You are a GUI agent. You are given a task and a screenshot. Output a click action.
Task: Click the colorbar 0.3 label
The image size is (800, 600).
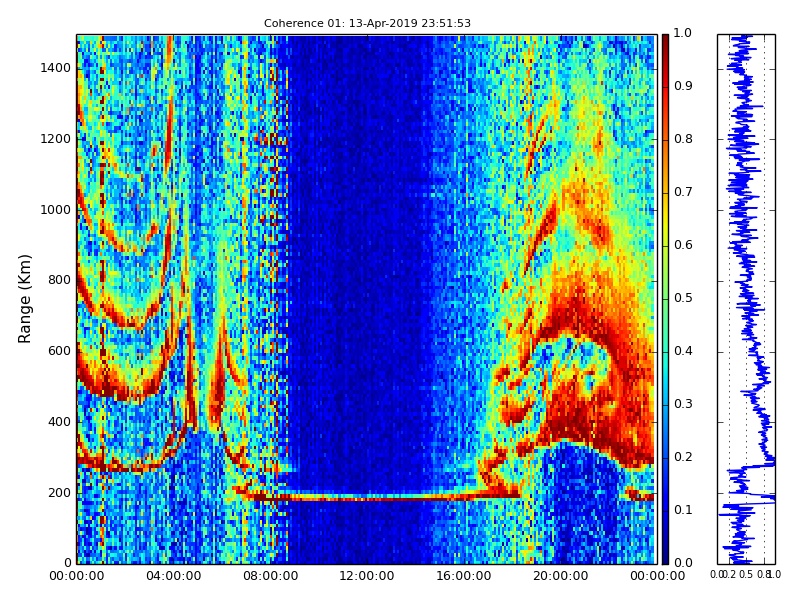click(683, 404)
